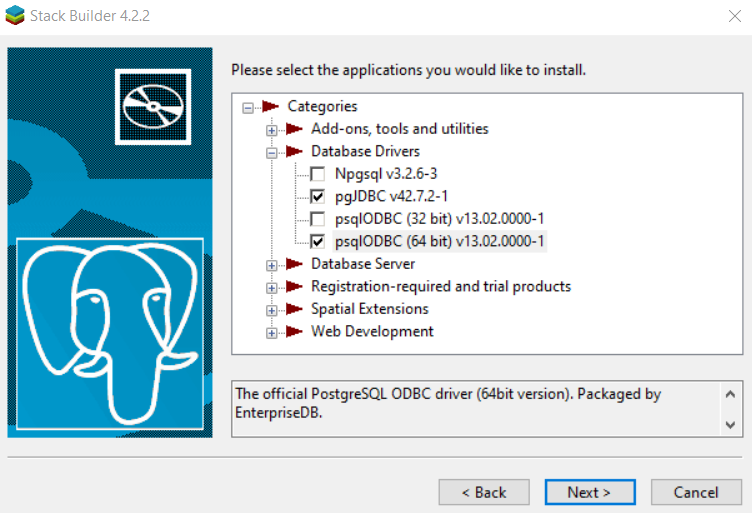This screenshot has width=752, height=513.
Task: Uncheck psqlODBC (64 bit) driver checkbox
Action: [317, 242]
